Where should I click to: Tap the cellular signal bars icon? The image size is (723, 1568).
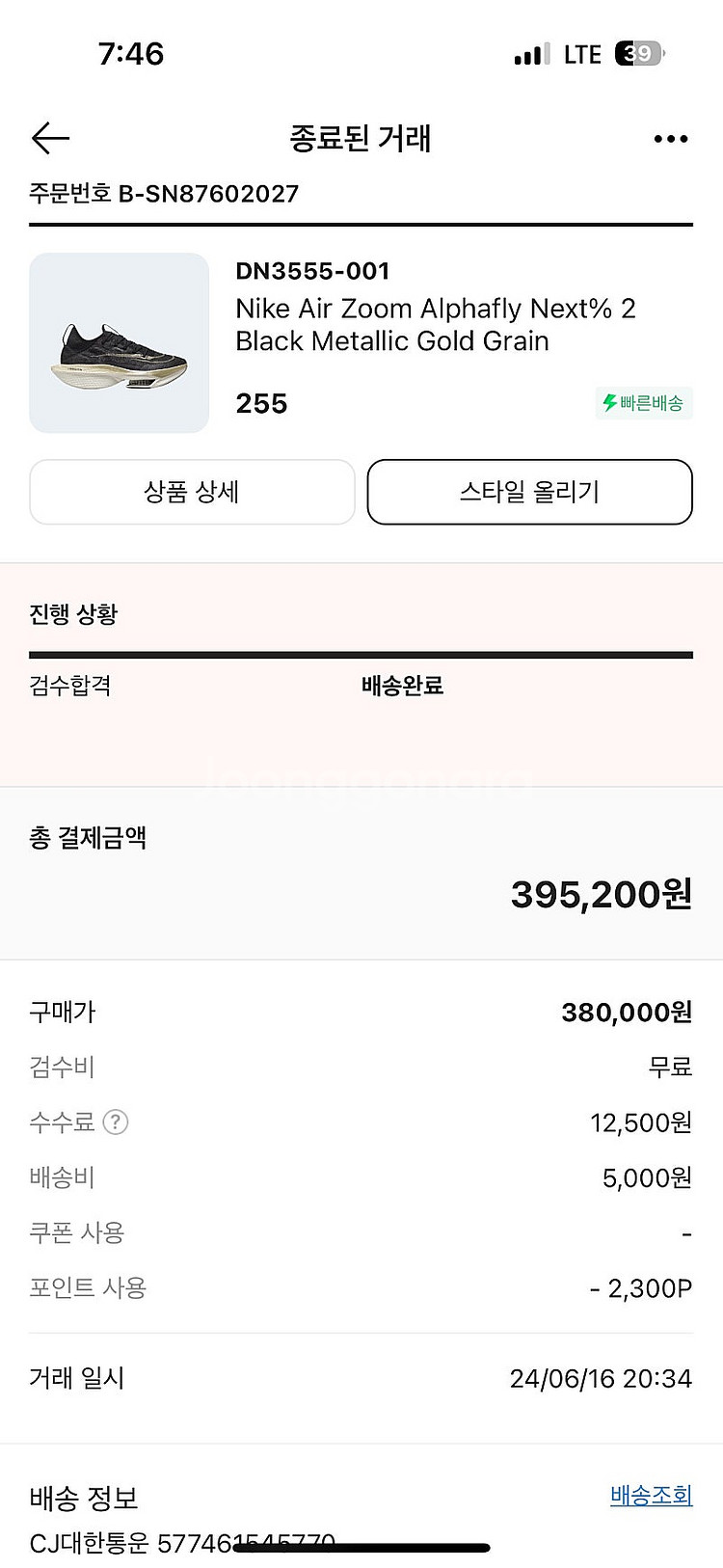click(x=531, y=55)
